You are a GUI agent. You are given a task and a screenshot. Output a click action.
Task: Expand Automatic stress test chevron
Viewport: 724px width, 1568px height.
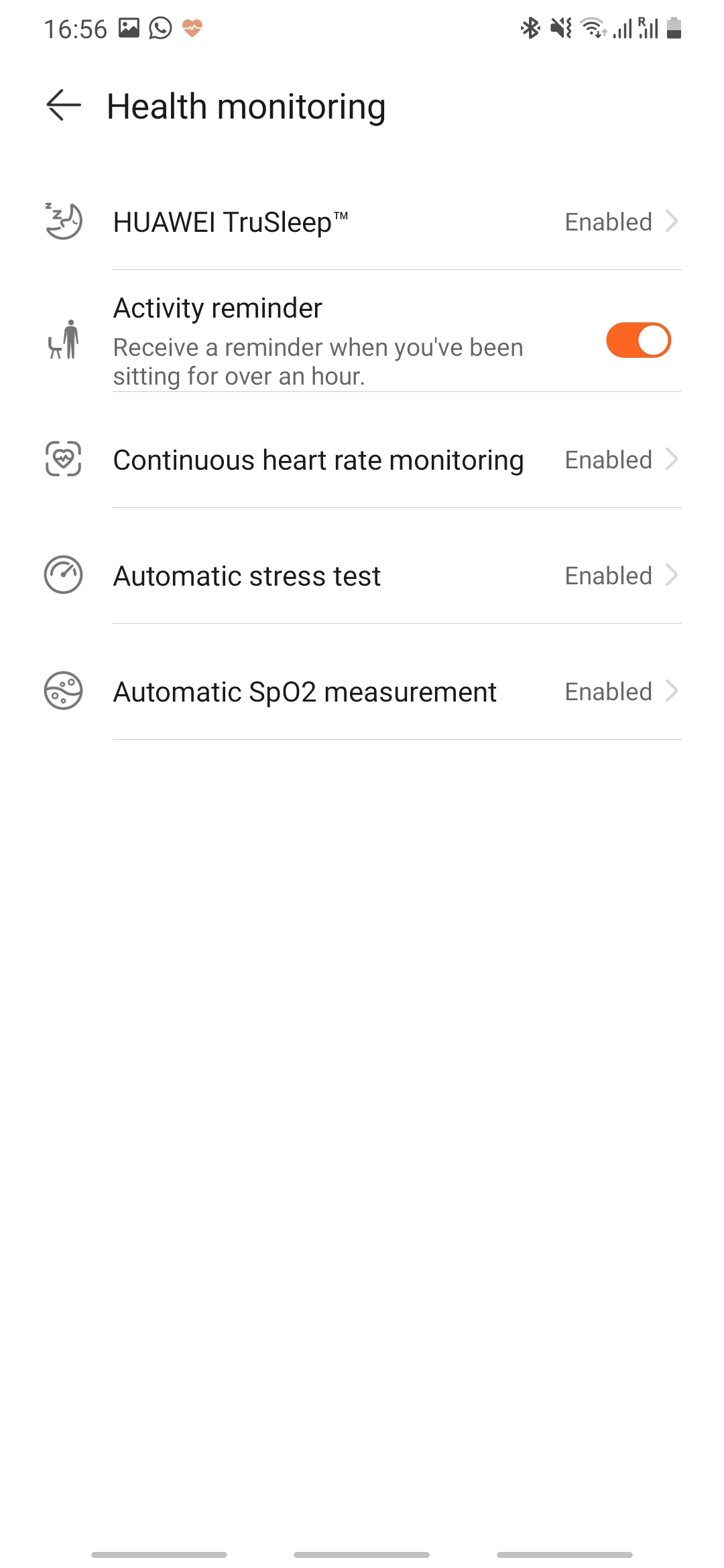tap(672, 575)
